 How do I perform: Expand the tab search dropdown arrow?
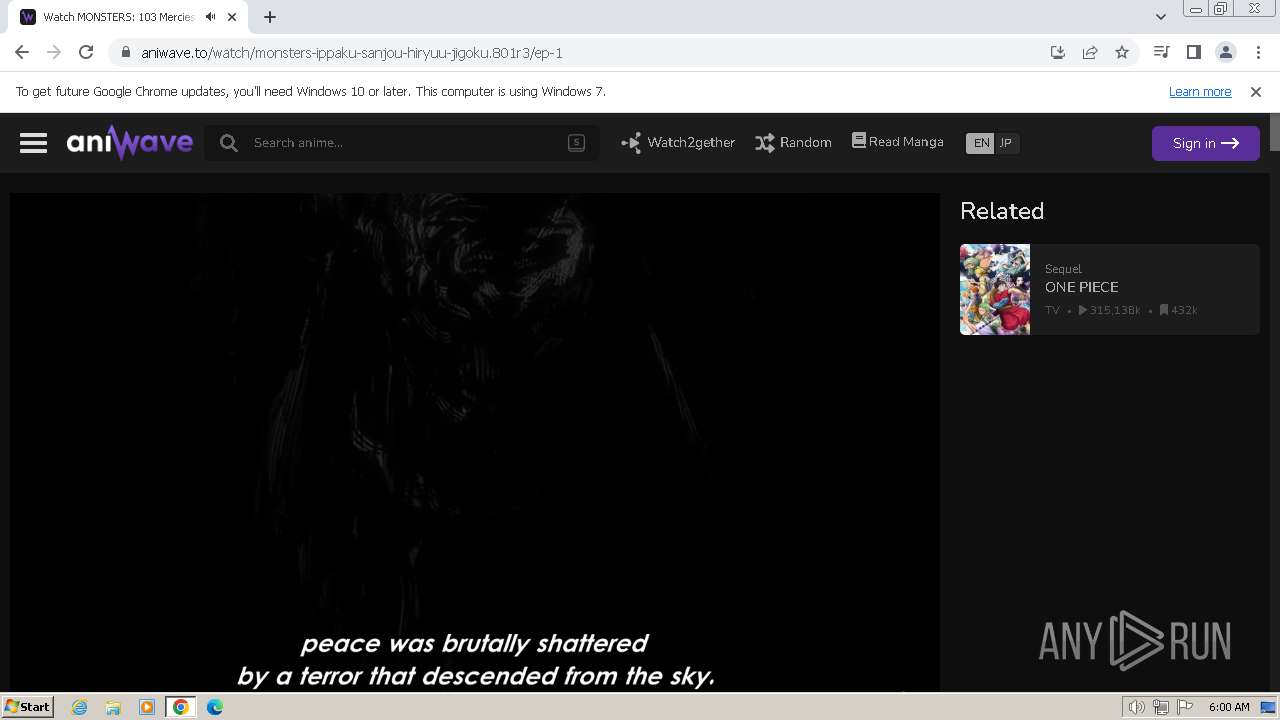(x=1160, y=17)
